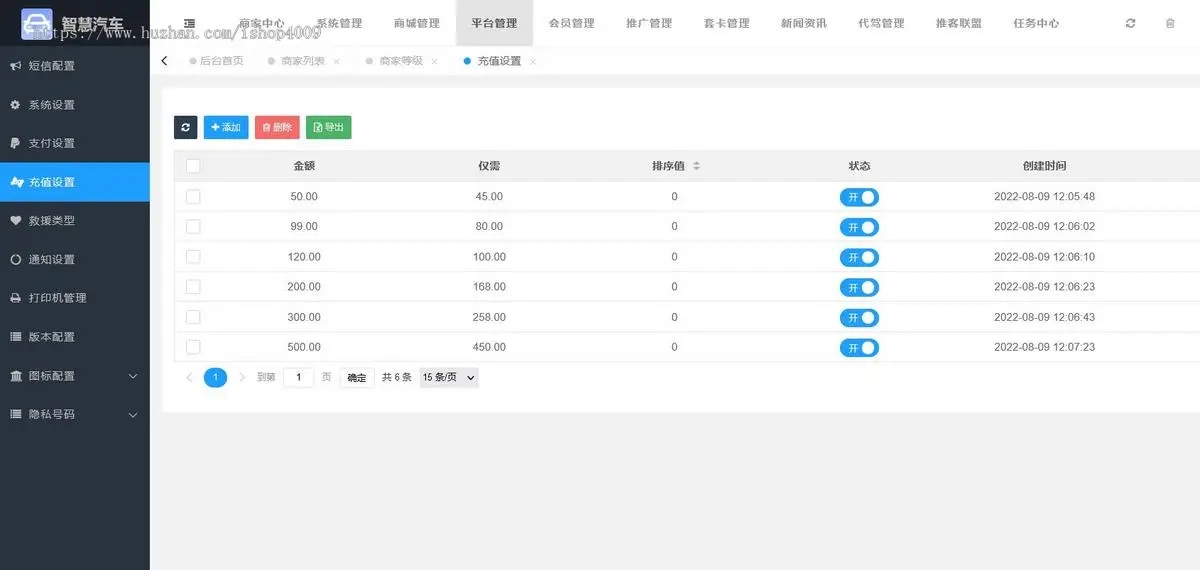Close the 充值设置 tab

pos(533,62)
